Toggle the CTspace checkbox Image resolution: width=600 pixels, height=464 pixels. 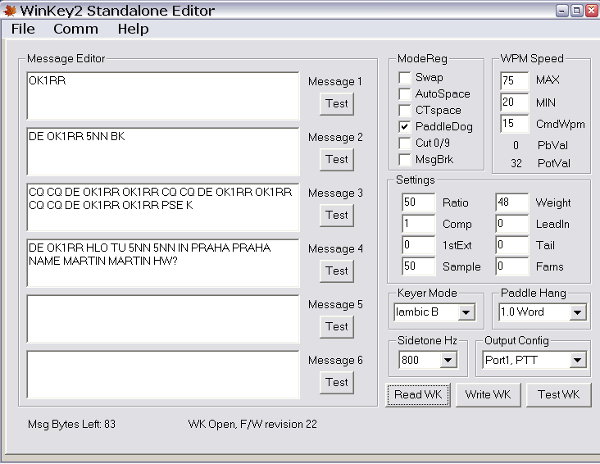(404, 111)
